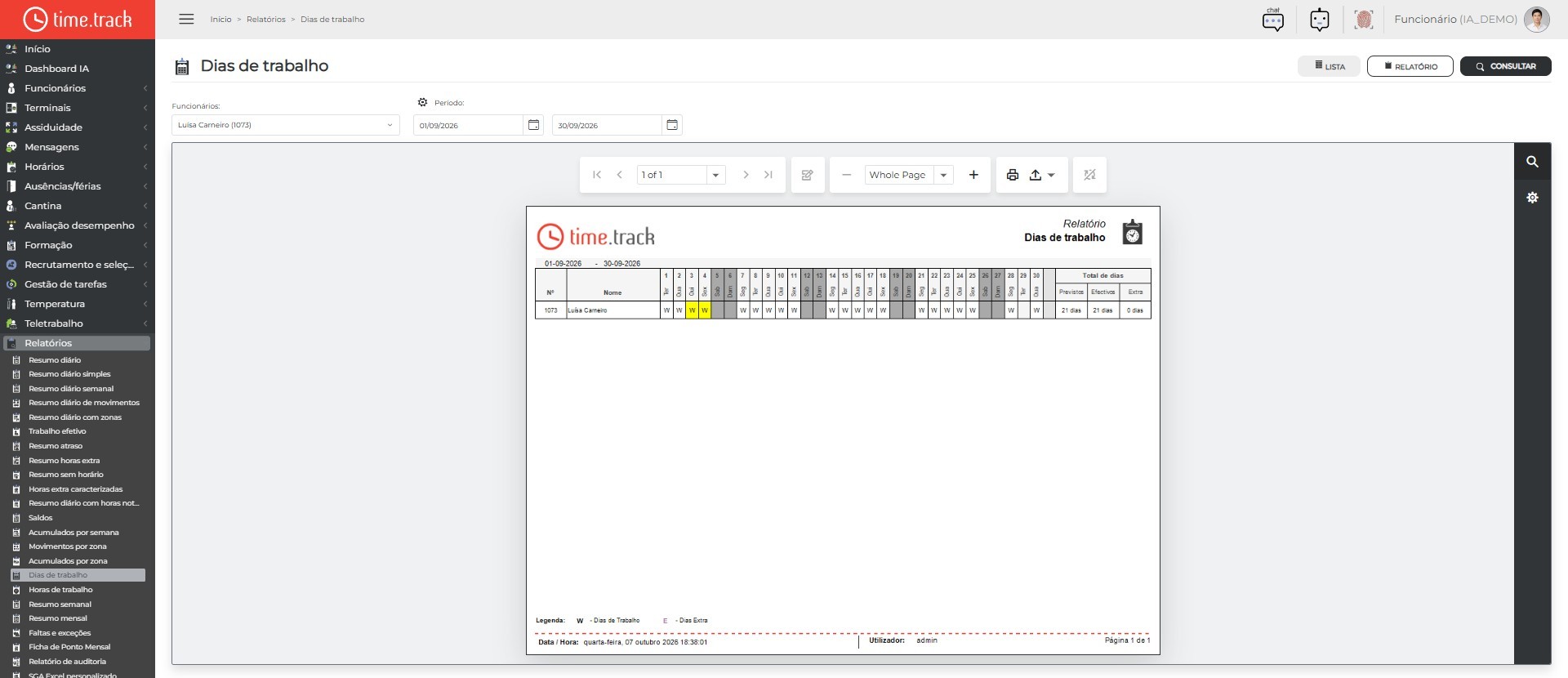Viewport: 1568px width, 678px height.
Task: Expand the Horários sidebar menu
Action: (x=78, y=167)
